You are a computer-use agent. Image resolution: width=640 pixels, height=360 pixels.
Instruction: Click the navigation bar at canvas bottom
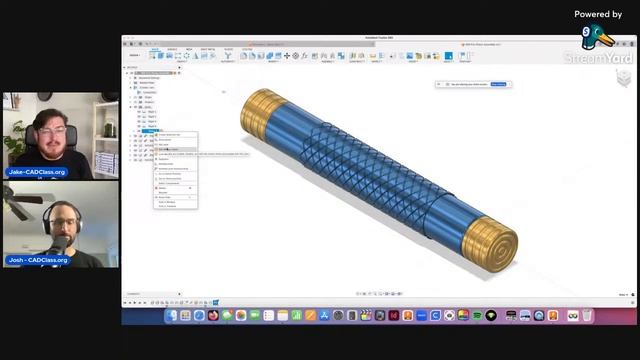380,293
